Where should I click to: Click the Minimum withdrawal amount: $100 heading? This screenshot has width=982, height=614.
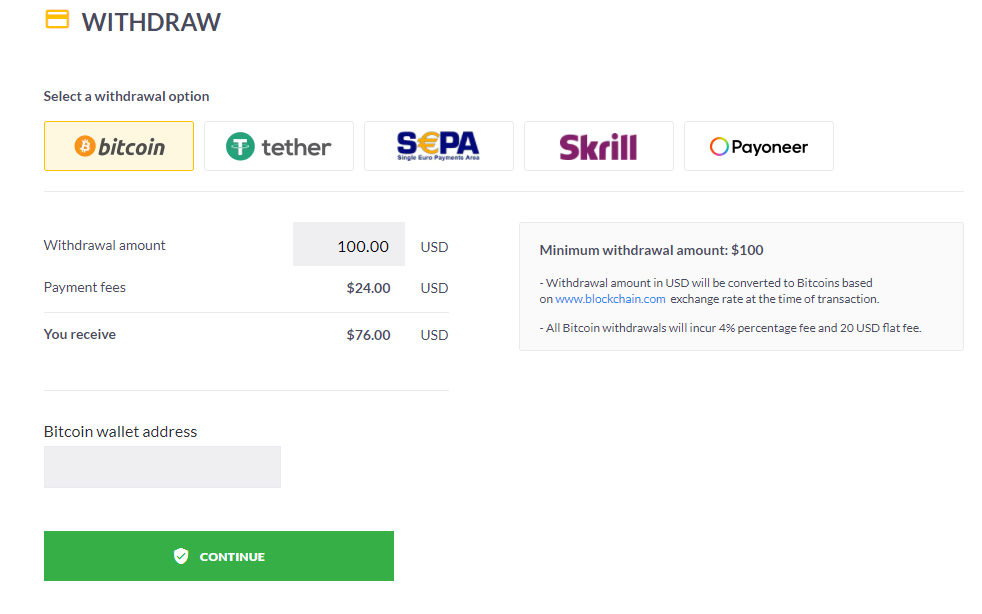coord(651,250)
